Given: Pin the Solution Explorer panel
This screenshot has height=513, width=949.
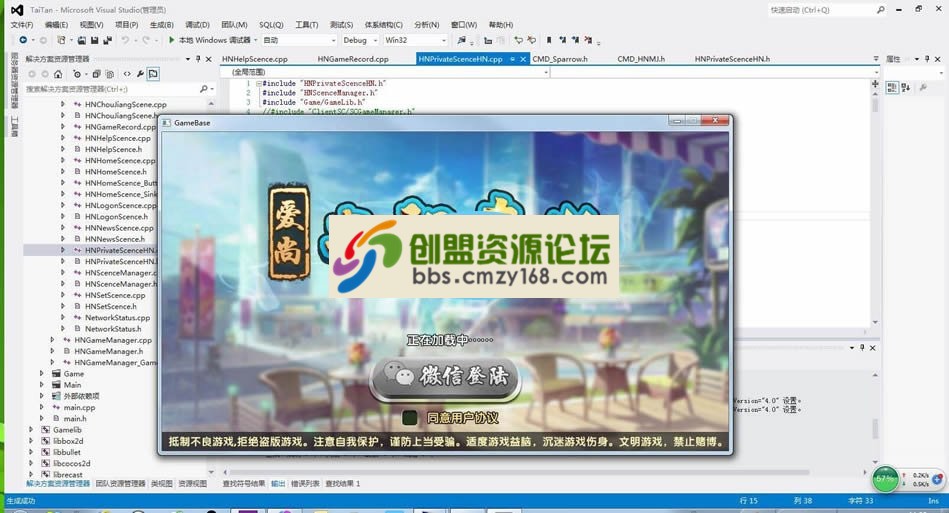Looking at the screenshot, I should [x=198, y=59].
